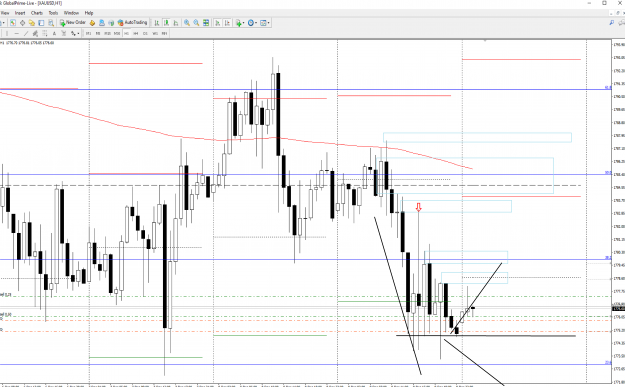This screenshot has width=625, height=387.
Task: Click the search magnifier icon at right
Action: point(611,23)
